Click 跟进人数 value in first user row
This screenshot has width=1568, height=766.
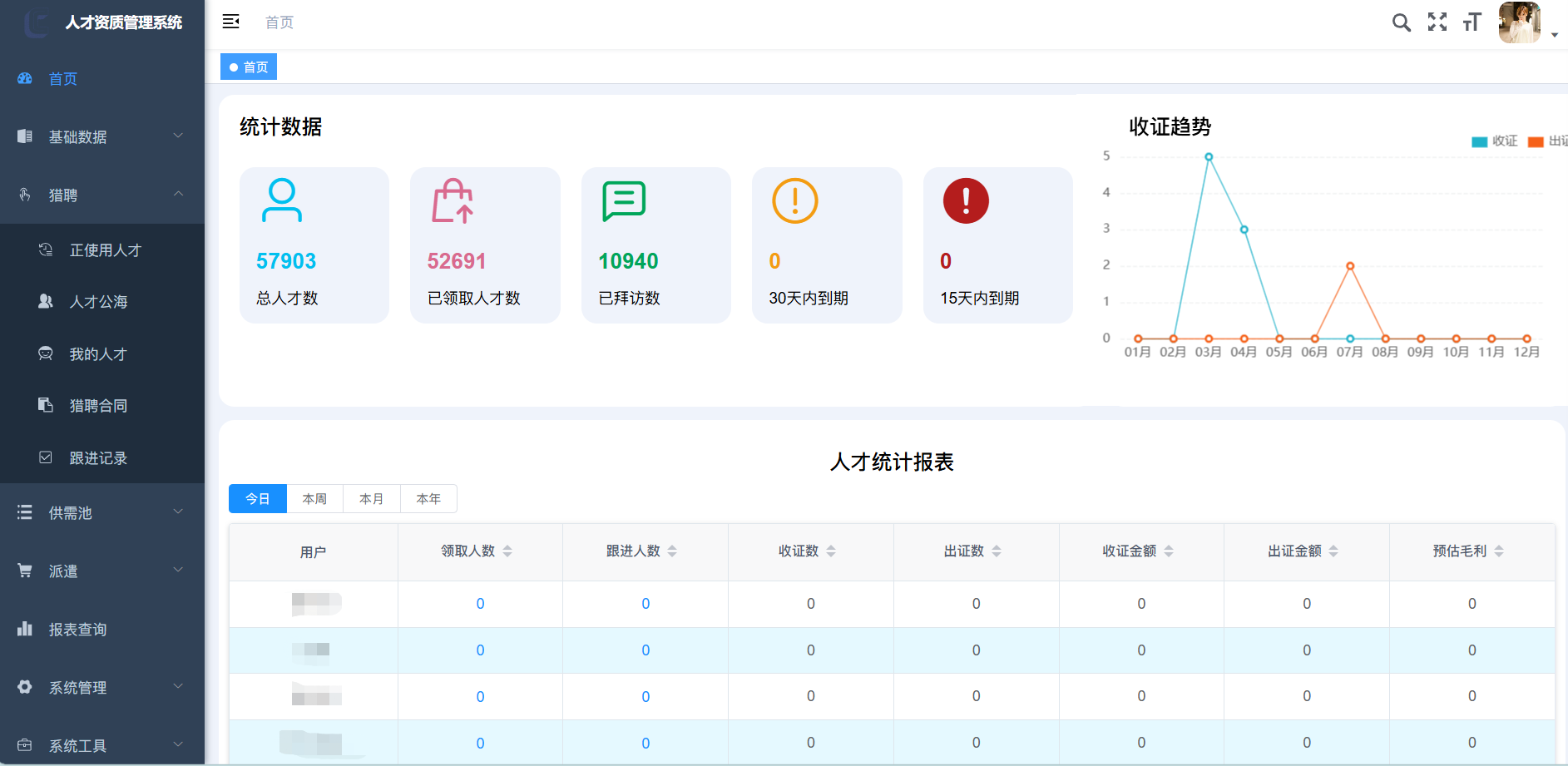coord(646,604)
